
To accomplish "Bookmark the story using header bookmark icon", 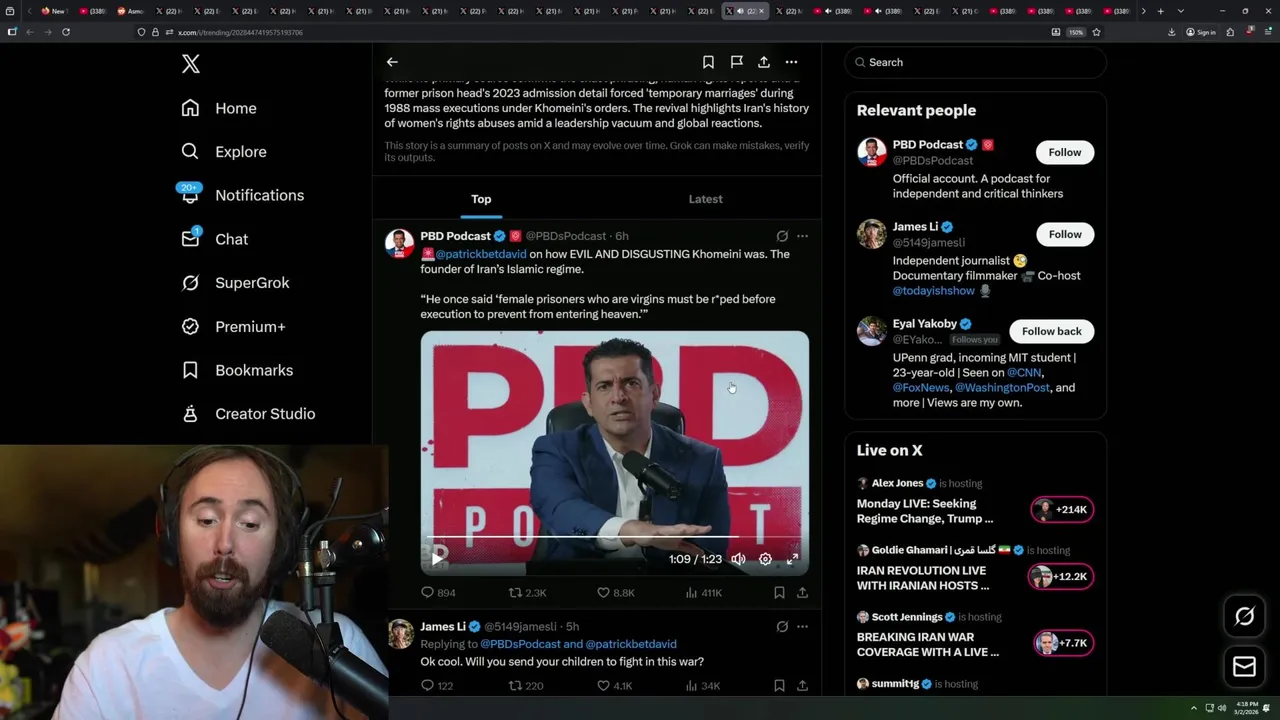I will point(708,62).
